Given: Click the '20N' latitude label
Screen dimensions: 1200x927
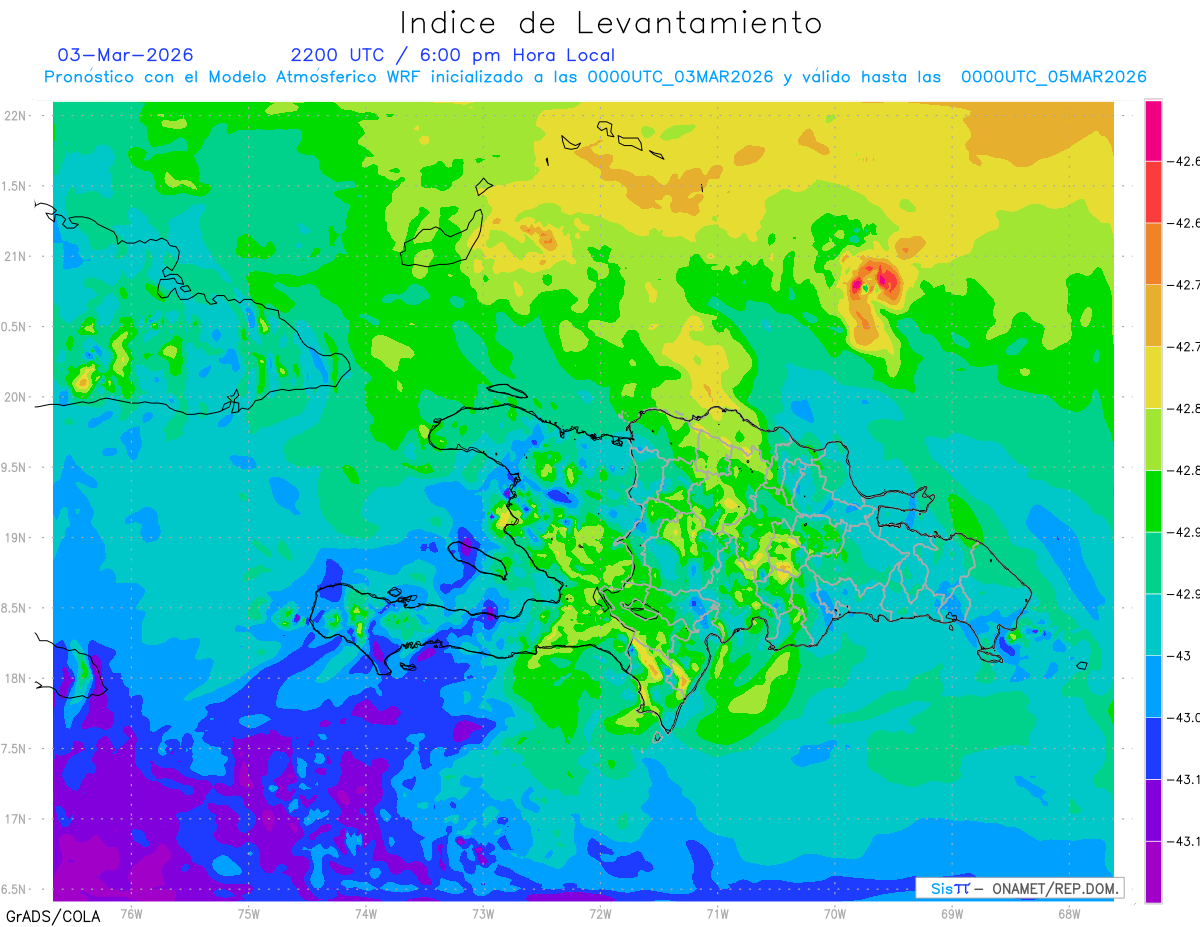Looking at the screenshot, I should pos(15,397).
